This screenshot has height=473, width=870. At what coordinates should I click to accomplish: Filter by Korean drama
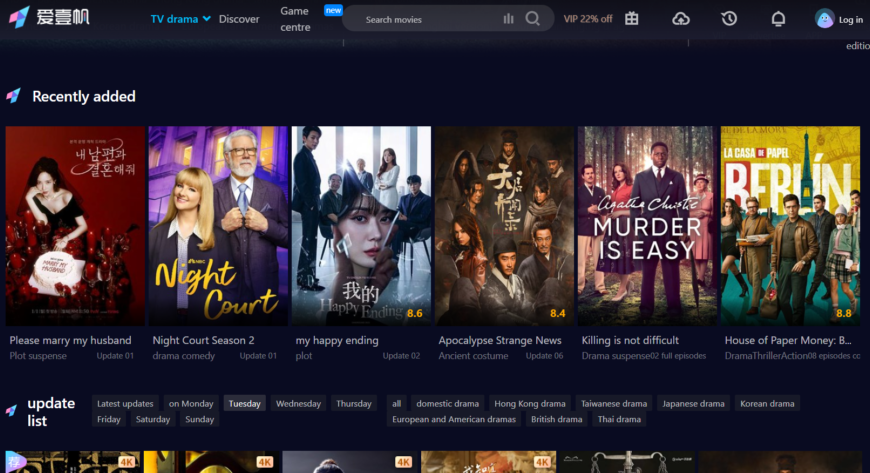click(767, 404)
